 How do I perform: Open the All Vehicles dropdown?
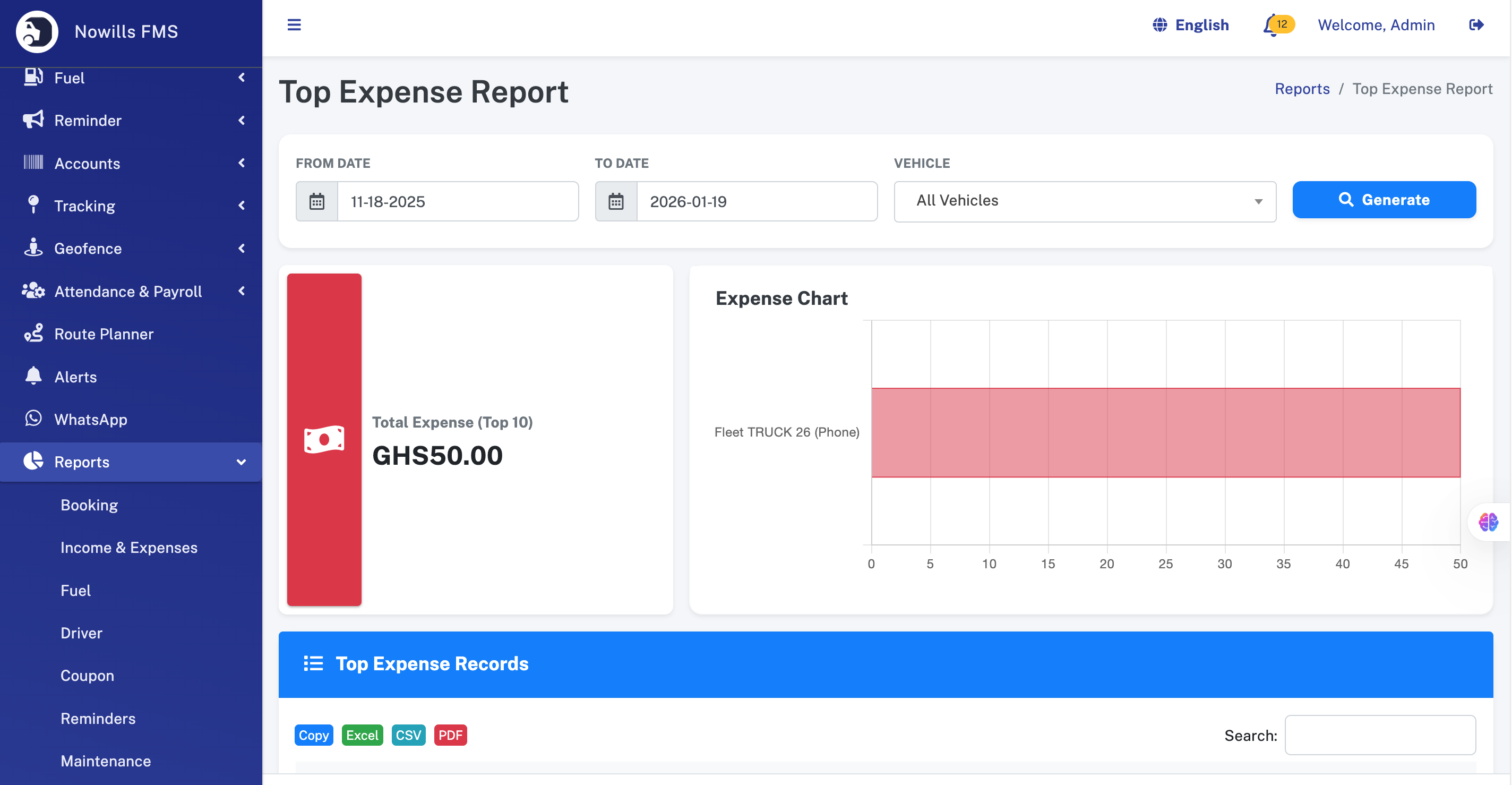coord(1084,201)
